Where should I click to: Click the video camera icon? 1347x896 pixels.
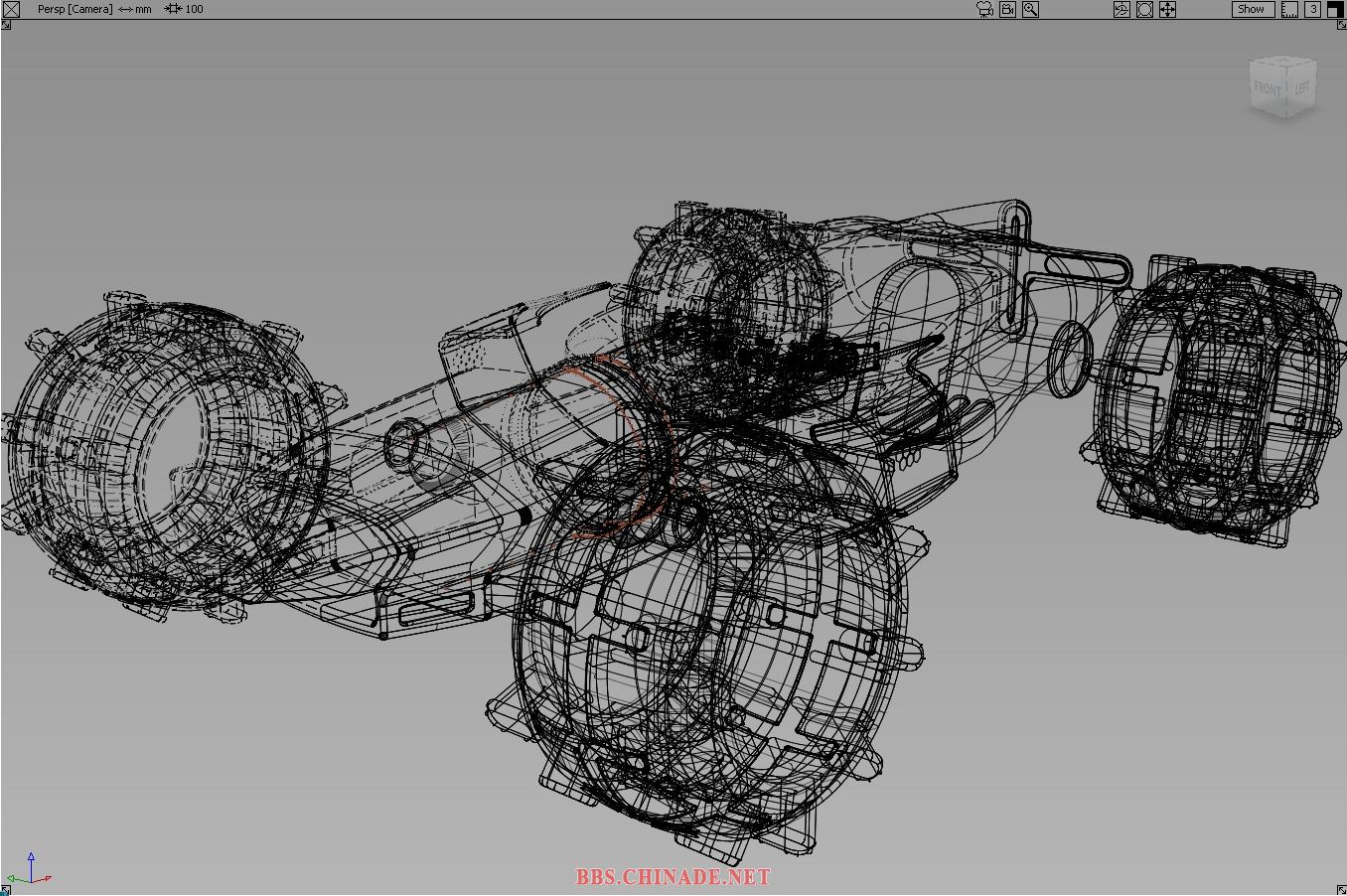[1007, 9]
